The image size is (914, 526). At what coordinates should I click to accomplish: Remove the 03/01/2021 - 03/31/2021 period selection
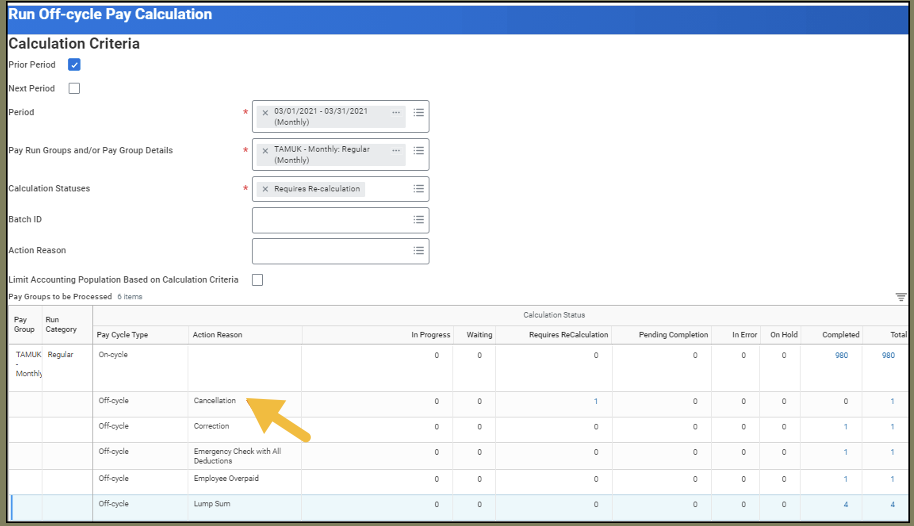(x=265, y=113)
